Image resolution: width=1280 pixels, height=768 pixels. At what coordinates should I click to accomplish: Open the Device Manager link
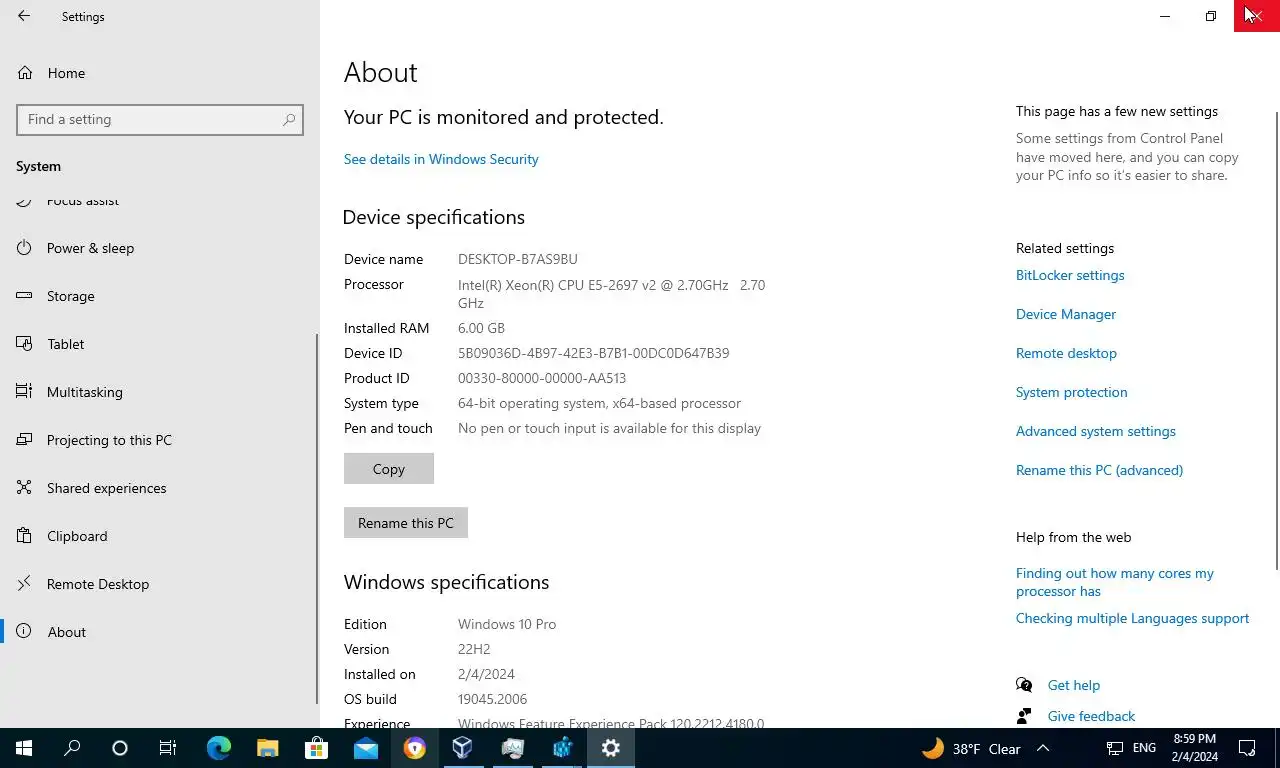(x=1066, y=314)
